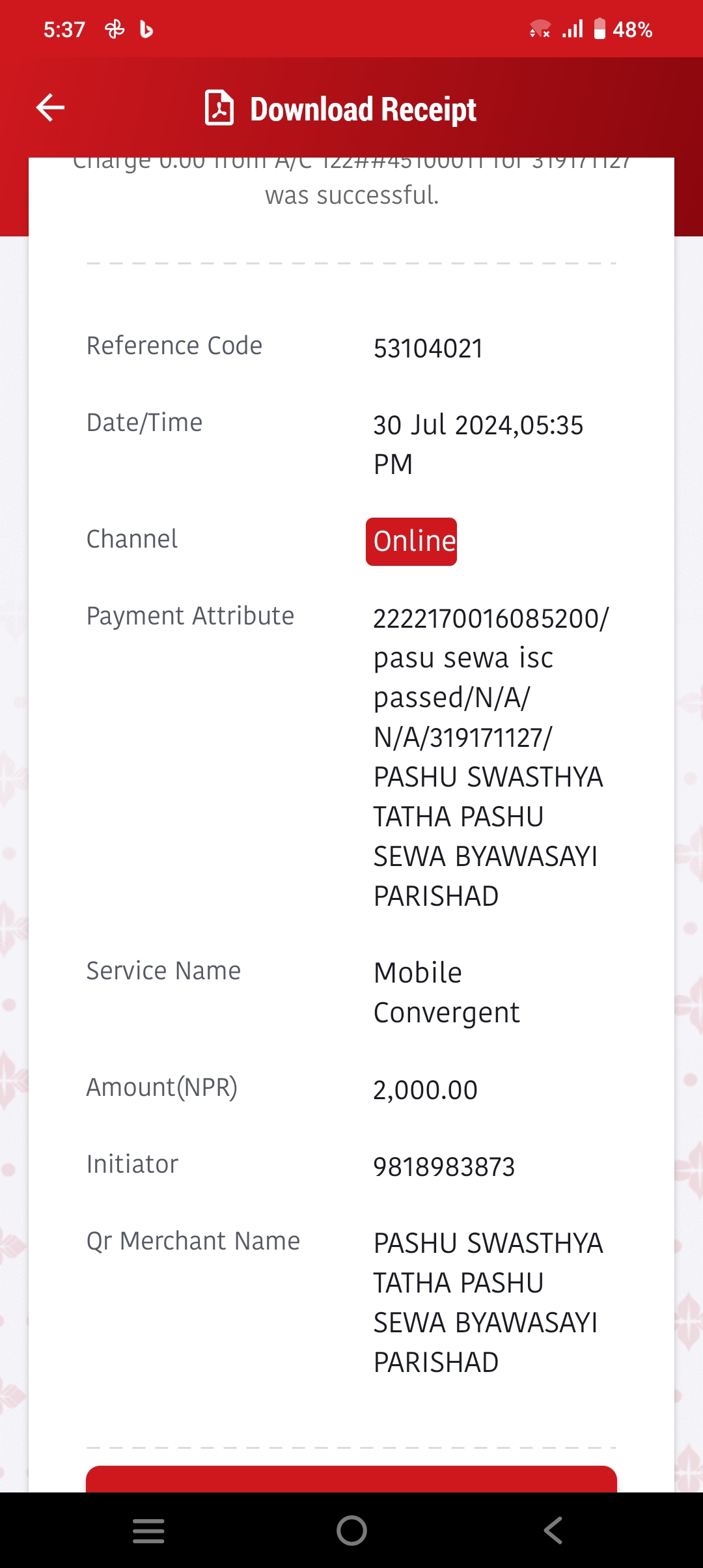Tap the date 30 Jul 2024 value
This screenshot has width=703, height=1568.
[x=478, y=445]
